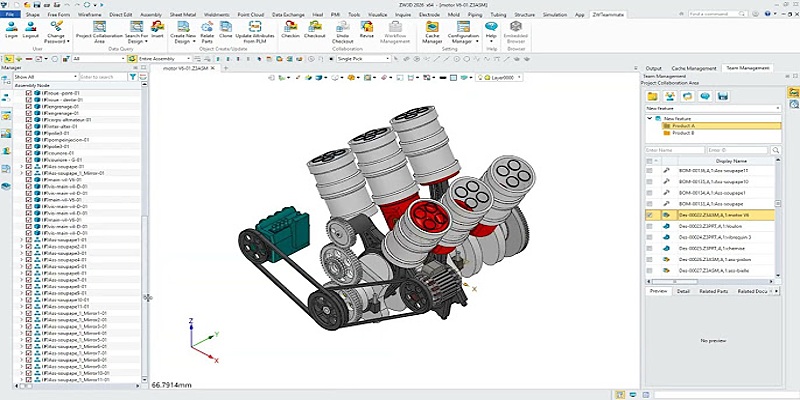The image size is (800, 400).
Task: Click the blue save icon in Team Management
Action: coord(722,96)
